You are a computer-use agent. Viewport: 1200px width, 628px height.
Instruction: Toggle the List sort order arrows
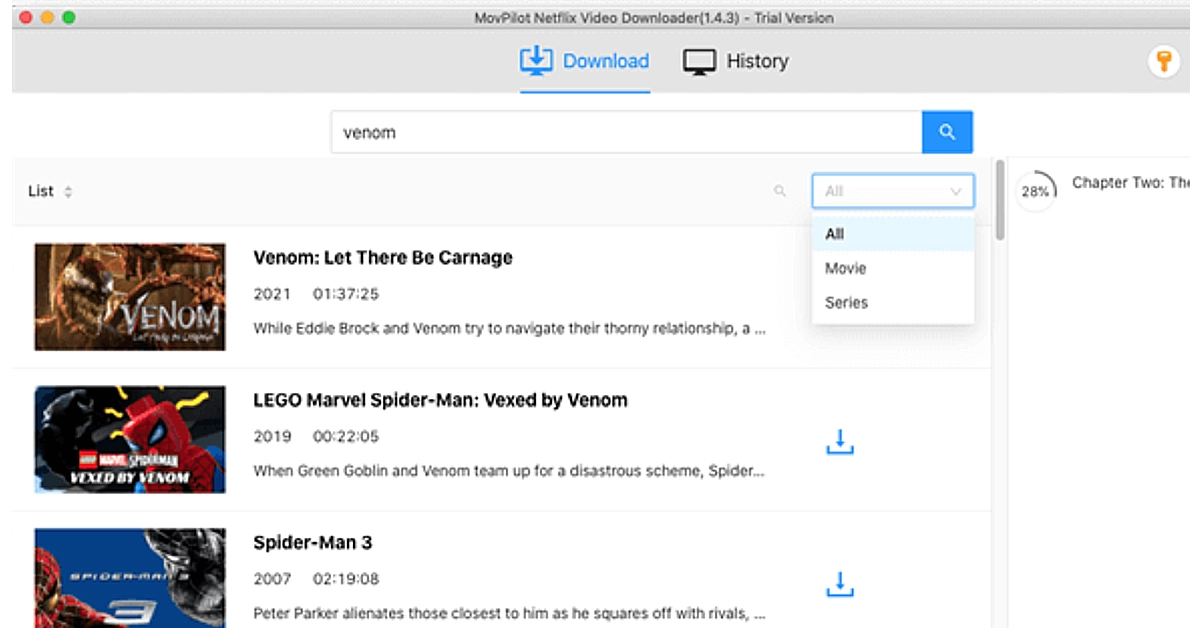pyautogui.click(x=68, y=191)
